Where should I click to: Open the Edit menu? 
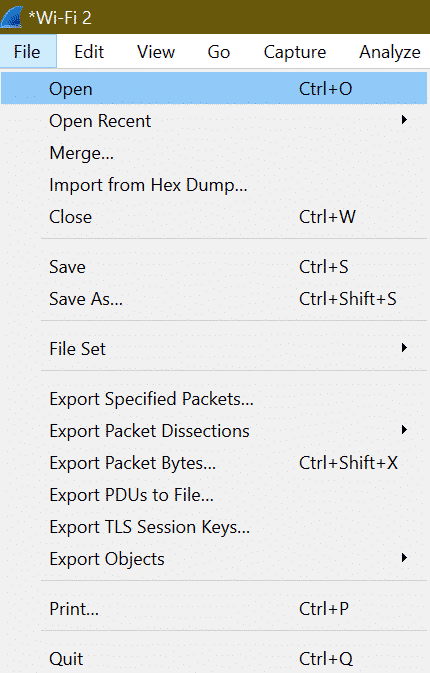tap(89, 52)
